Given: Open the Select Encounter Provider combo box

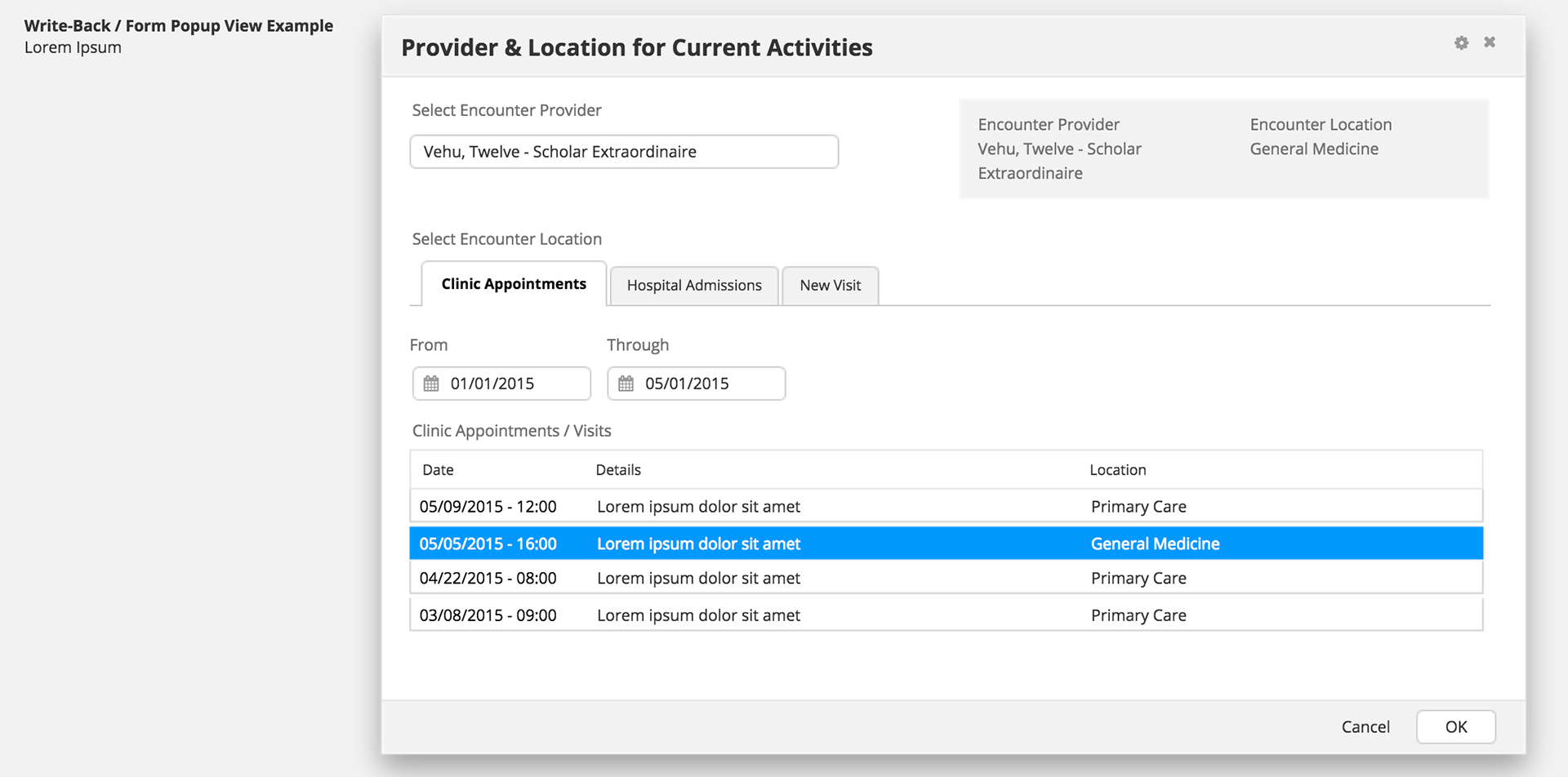Looking at the screenshot, I should click(x=624, y=152).
